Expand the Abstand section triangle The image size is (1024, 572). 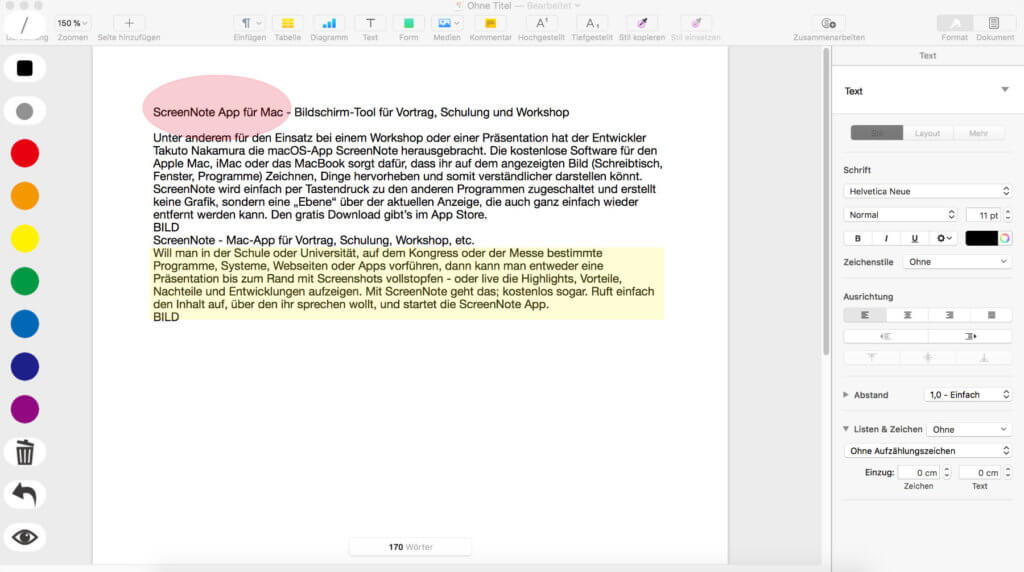(847, 395)
